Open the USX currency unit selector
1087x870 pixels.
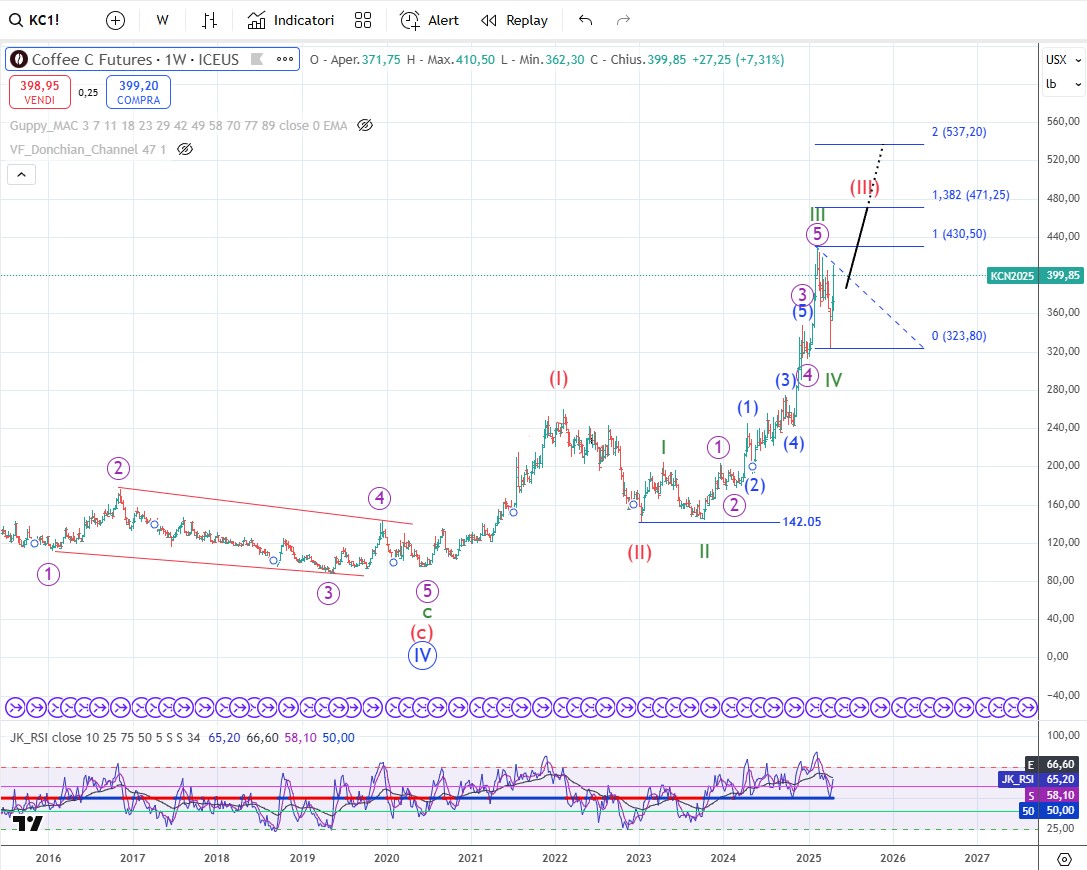tap(1056, 59)
